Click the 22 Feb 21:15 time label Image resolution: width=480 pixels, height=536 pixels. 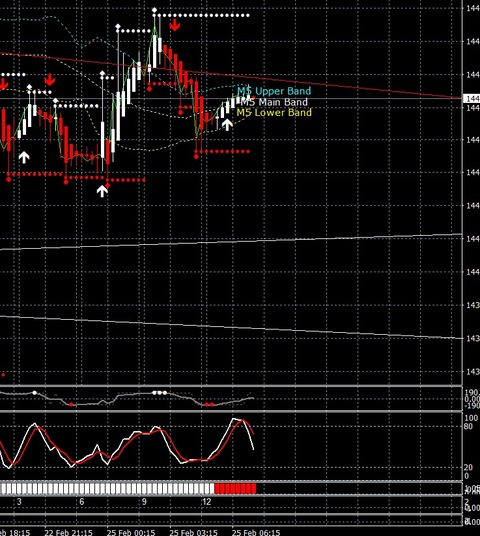68,532
